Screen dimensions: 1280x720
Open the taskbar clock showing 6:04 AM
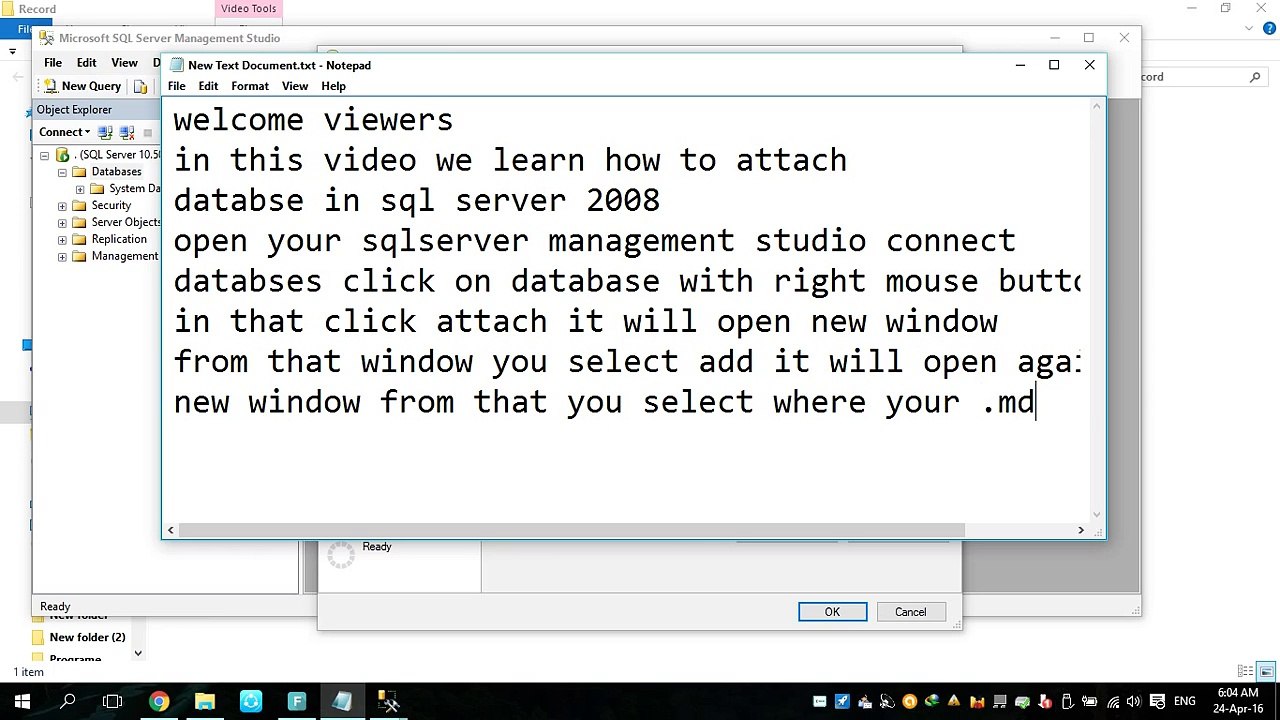click(1238, 701)
